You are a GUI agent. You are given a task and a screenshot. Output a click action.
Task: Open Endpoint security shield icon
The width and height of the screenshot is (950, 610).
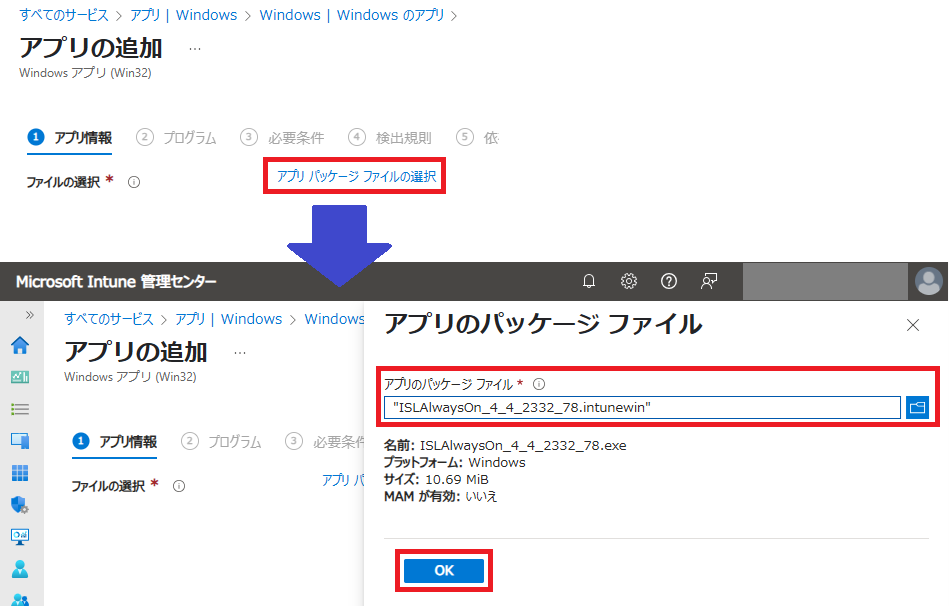[20, 505]
